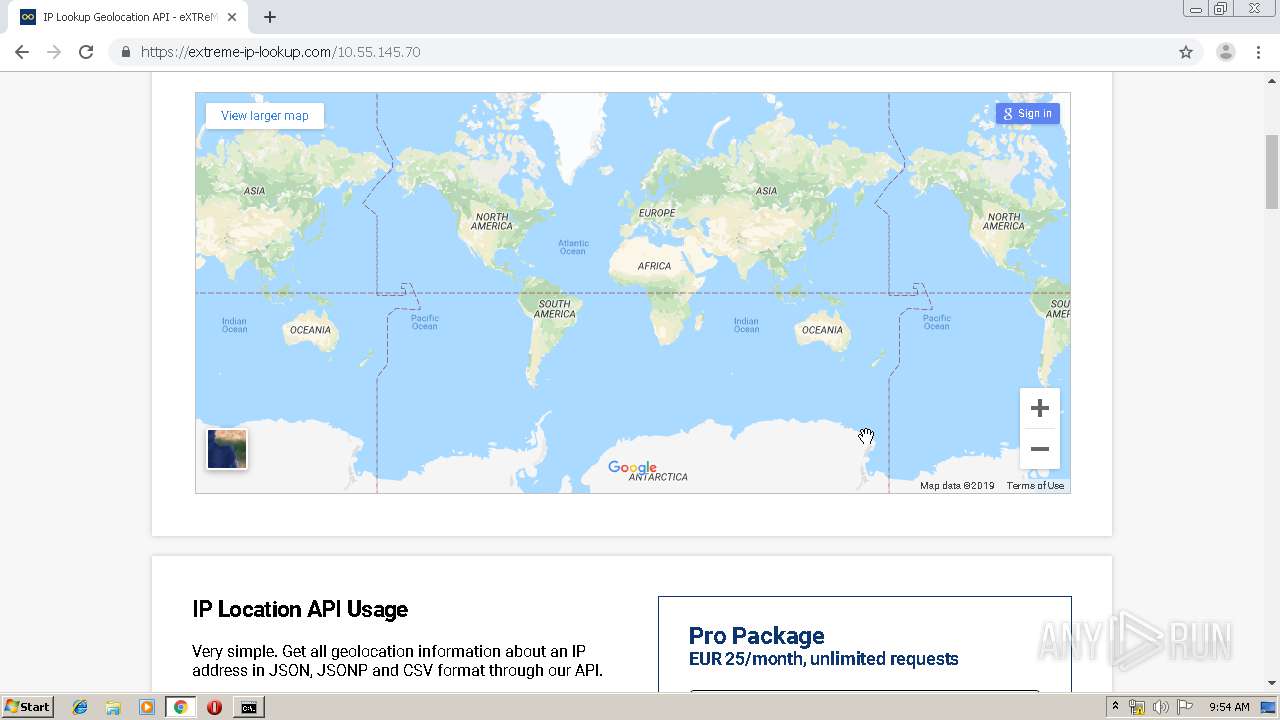The image size is (1280, 720).
Task: Open the network status tray icon
Action: click(x=1137, y=707)
